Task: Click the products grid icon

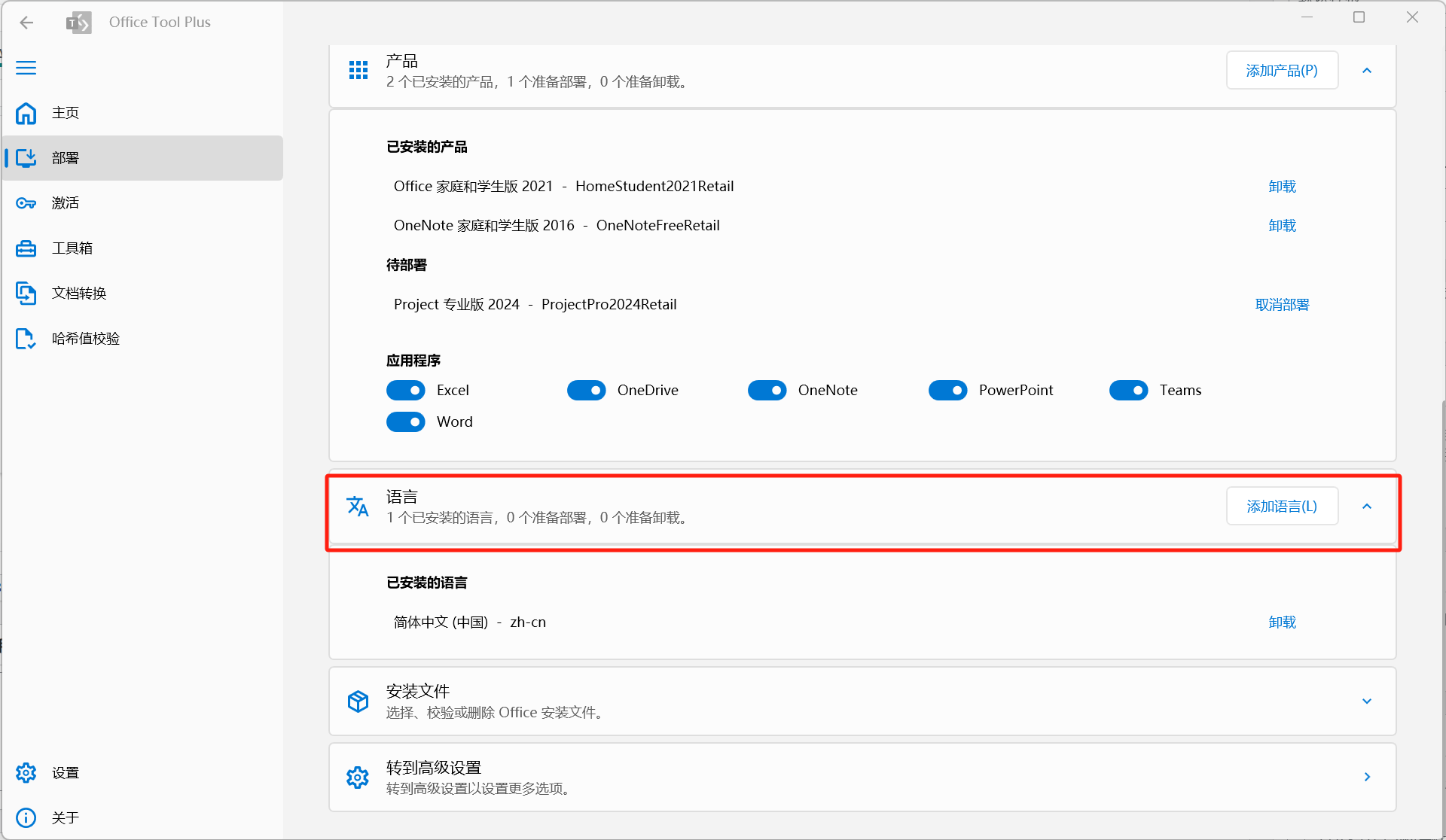Action: pos(358,71)
